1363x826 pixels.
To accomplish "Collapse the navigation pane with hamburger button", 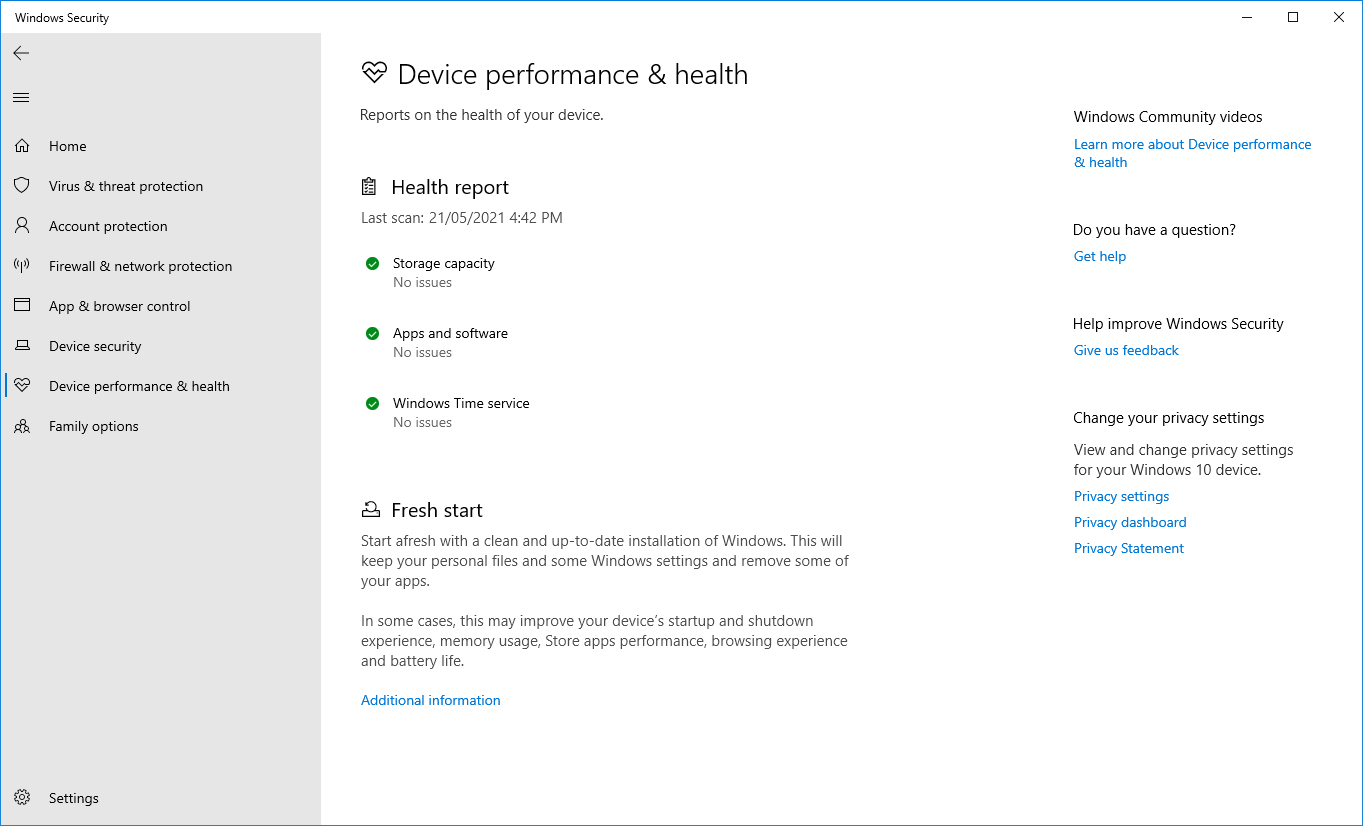I will [x=21, y=97].
